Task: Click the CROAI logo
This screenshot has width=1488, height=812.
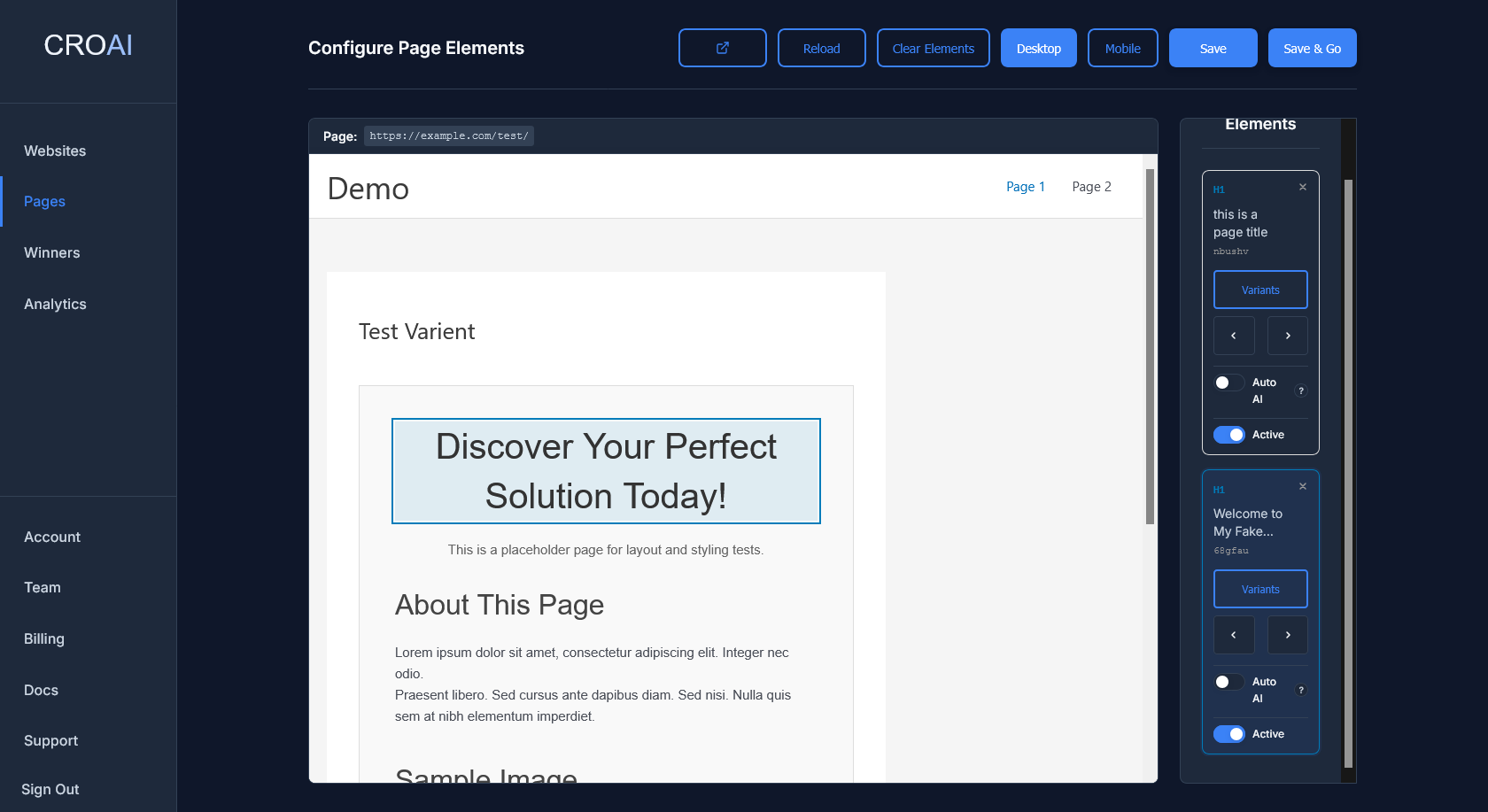Action: point(88,45)
